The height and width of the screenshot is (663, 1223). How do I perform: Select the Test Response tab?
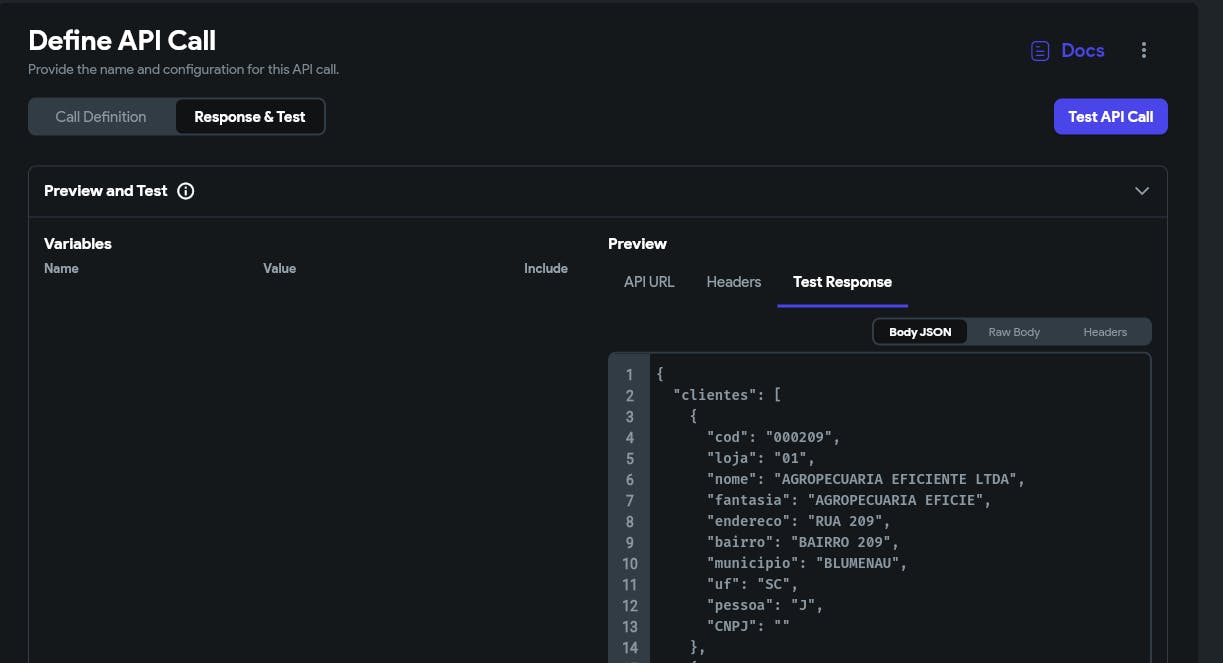click(x=842, y=282)
